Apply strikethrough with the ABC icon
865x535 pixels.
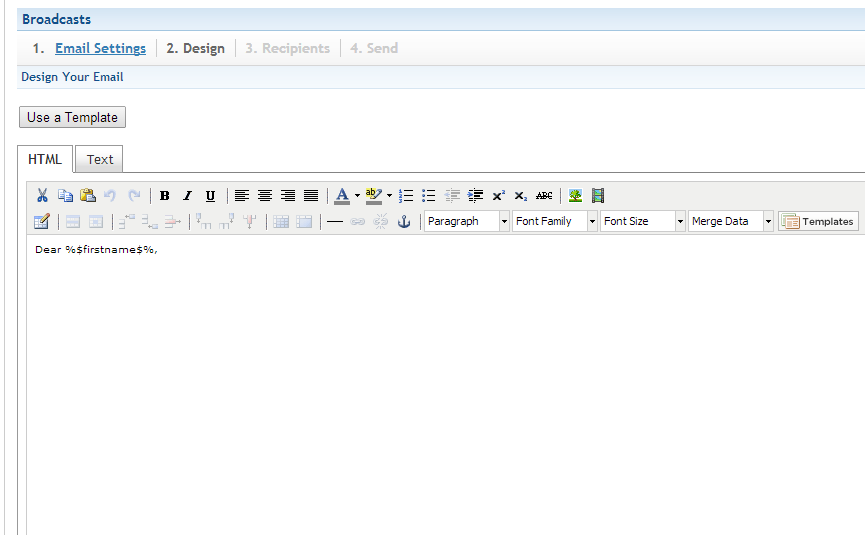pyautogui.click(x=544, y=196)
